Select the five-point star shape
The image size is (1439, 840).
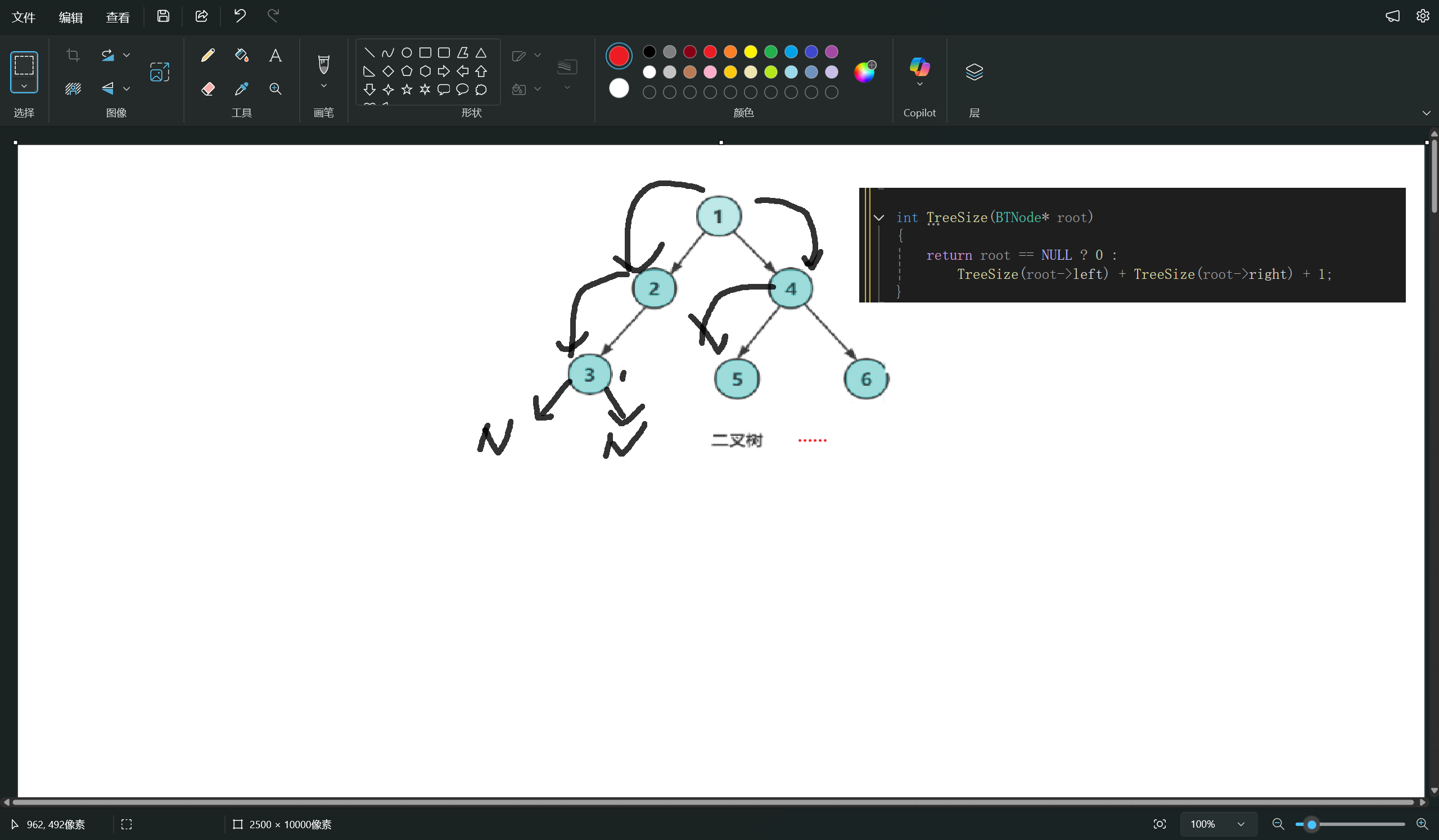point(407,89)
